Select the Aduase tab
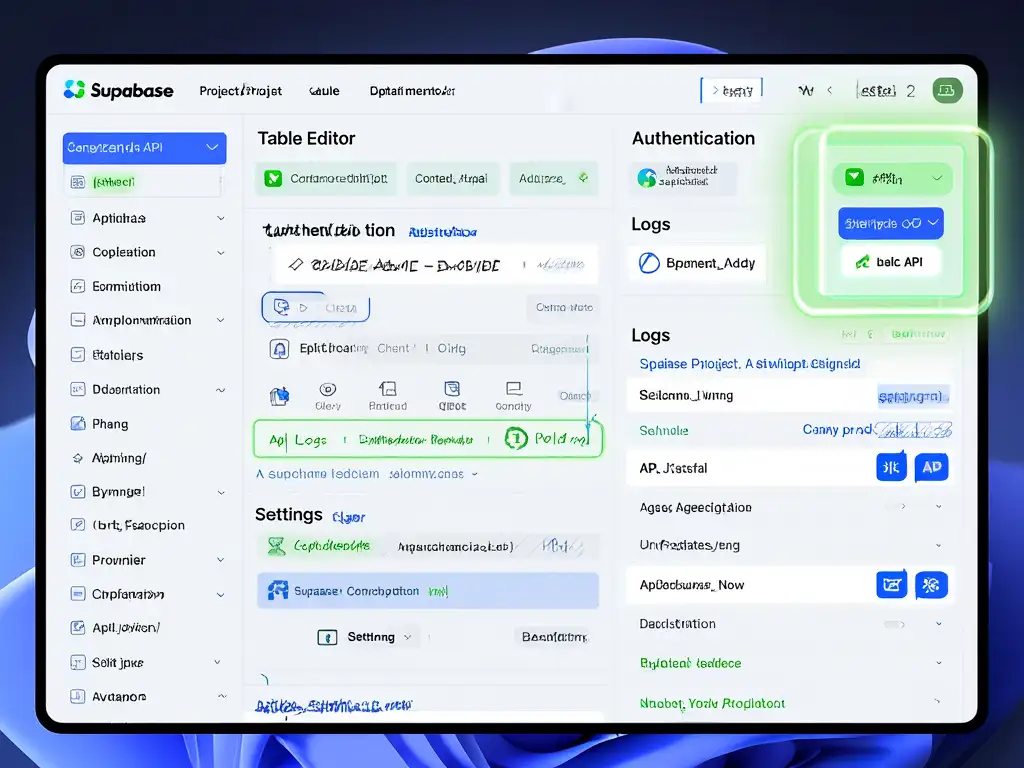The width and height of the screenshot is (1024, 768). 554,178
